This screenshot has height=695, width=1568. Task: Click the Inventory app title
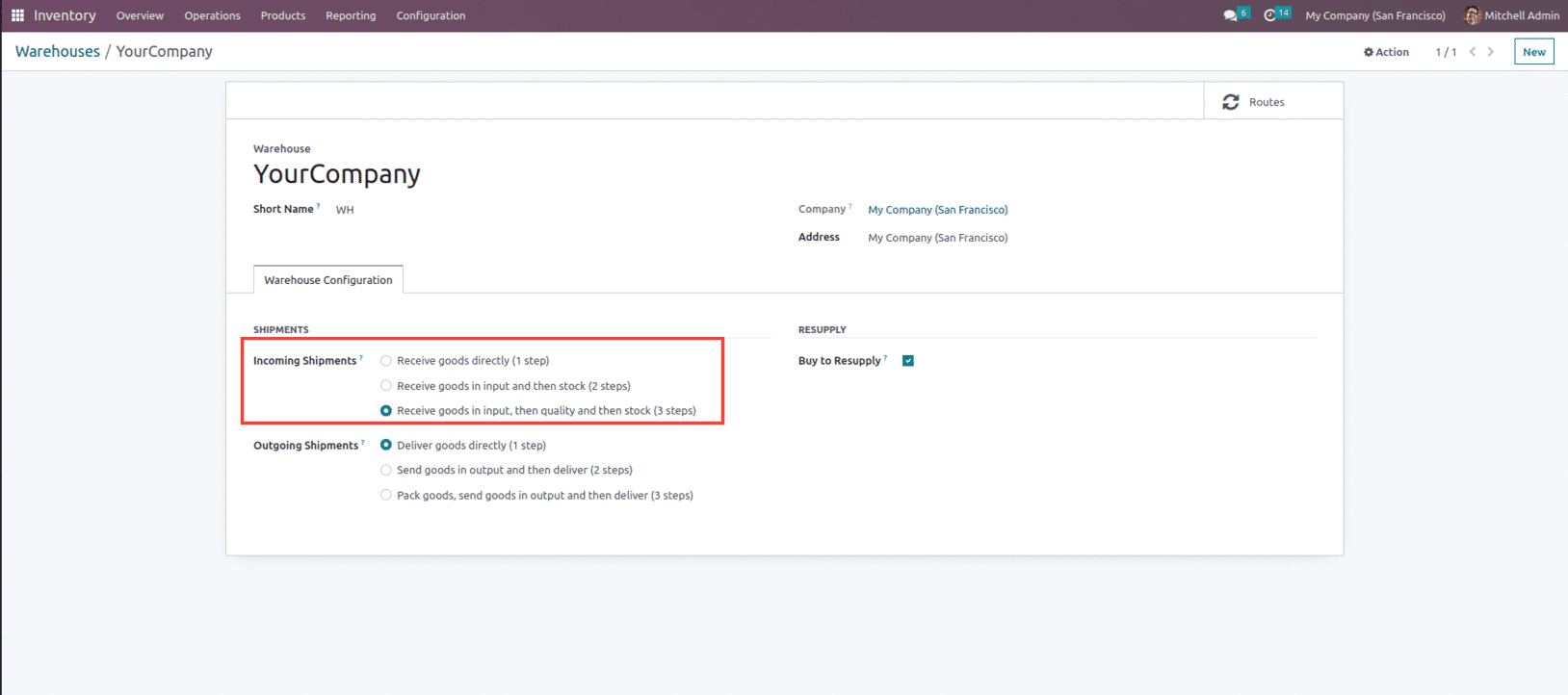[65, 15]
